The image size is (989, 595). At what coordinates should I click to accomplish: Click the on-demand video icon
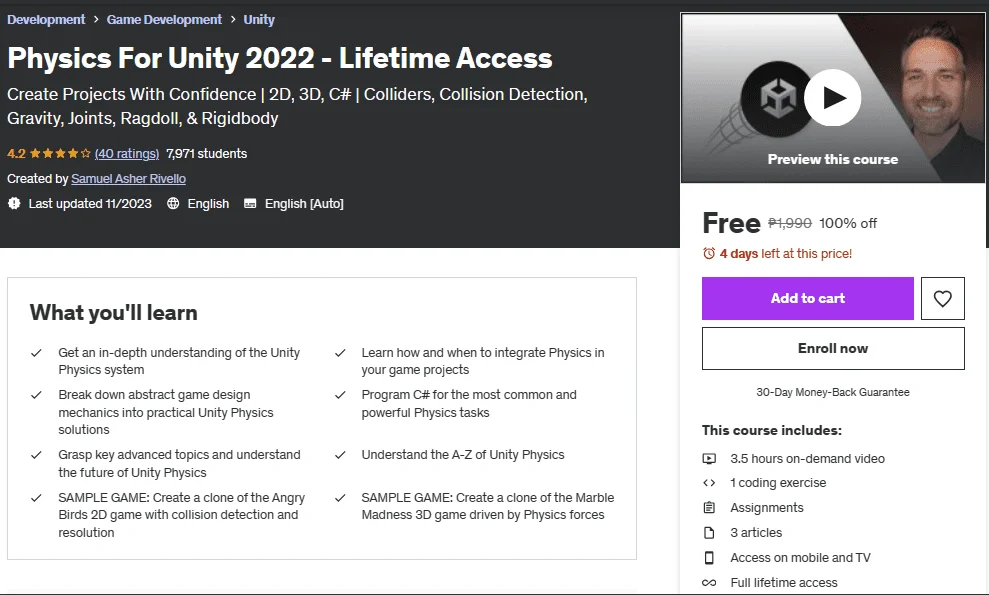pyautogui.click(x=709, y=459)
